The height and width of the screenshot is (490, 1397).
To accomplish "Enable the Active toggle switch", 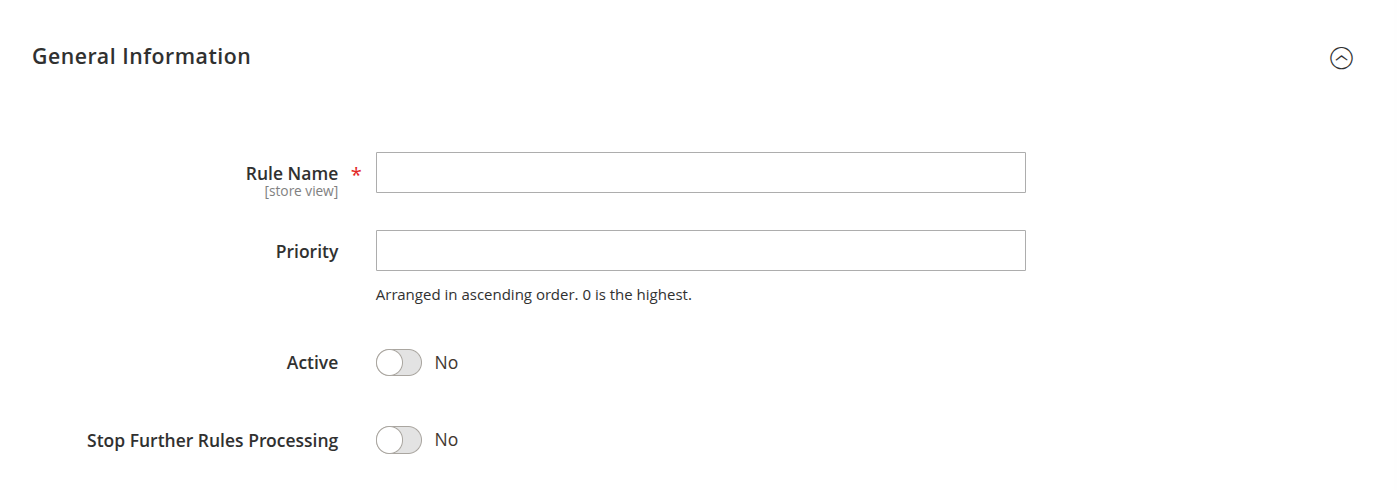I will click(x=399, y=363).
